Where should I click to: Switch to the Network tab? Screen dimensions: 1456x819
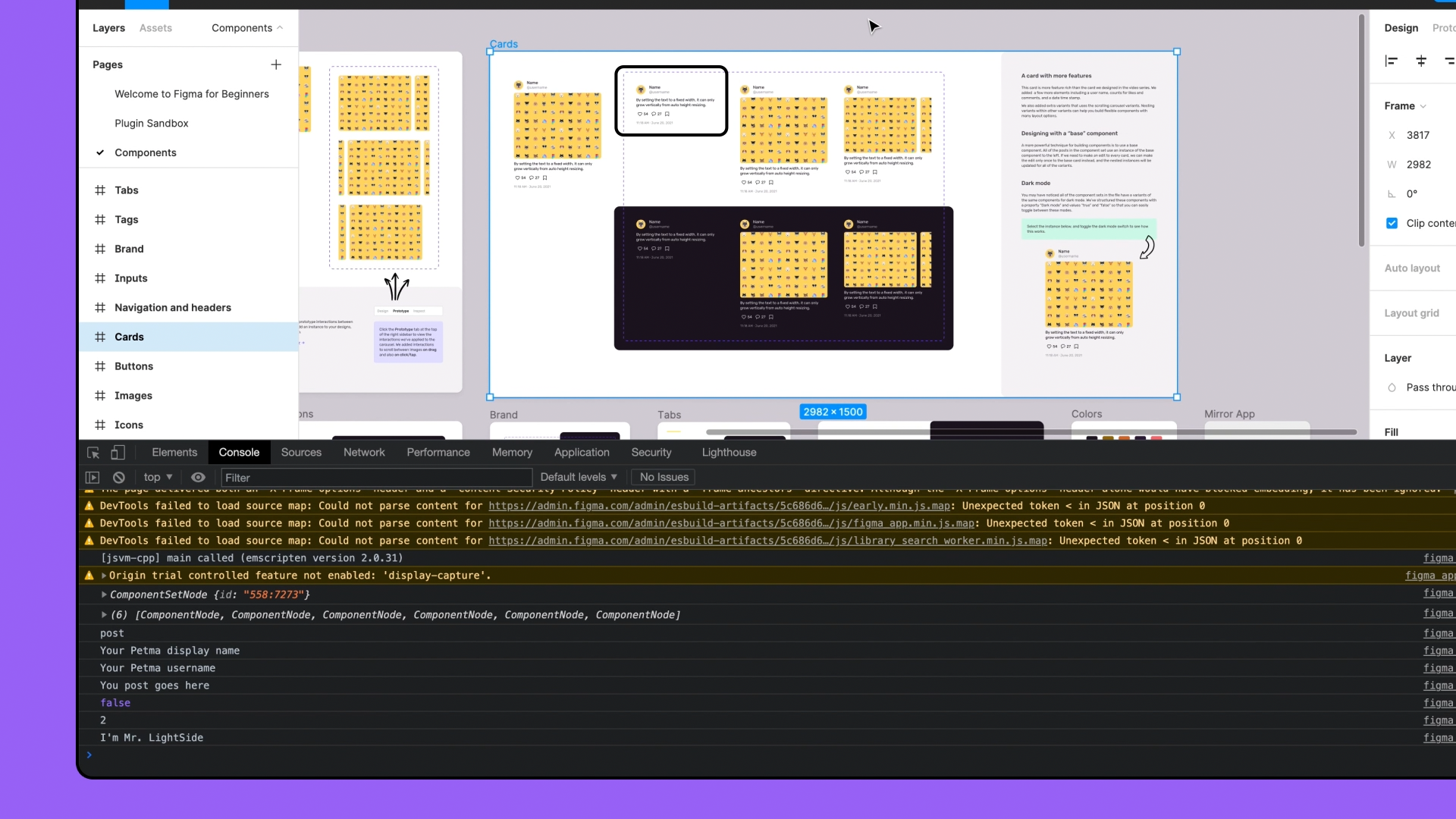click(x=364, y=453)
